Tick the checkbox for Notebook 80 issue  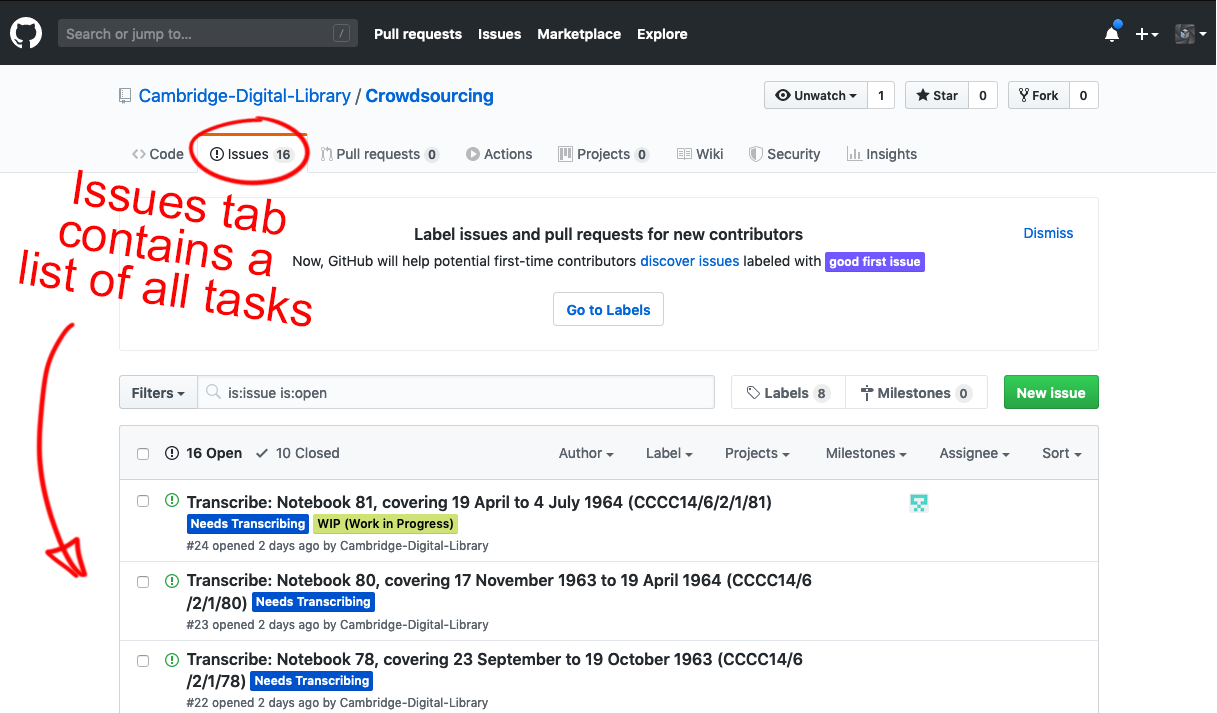(143, 582)
